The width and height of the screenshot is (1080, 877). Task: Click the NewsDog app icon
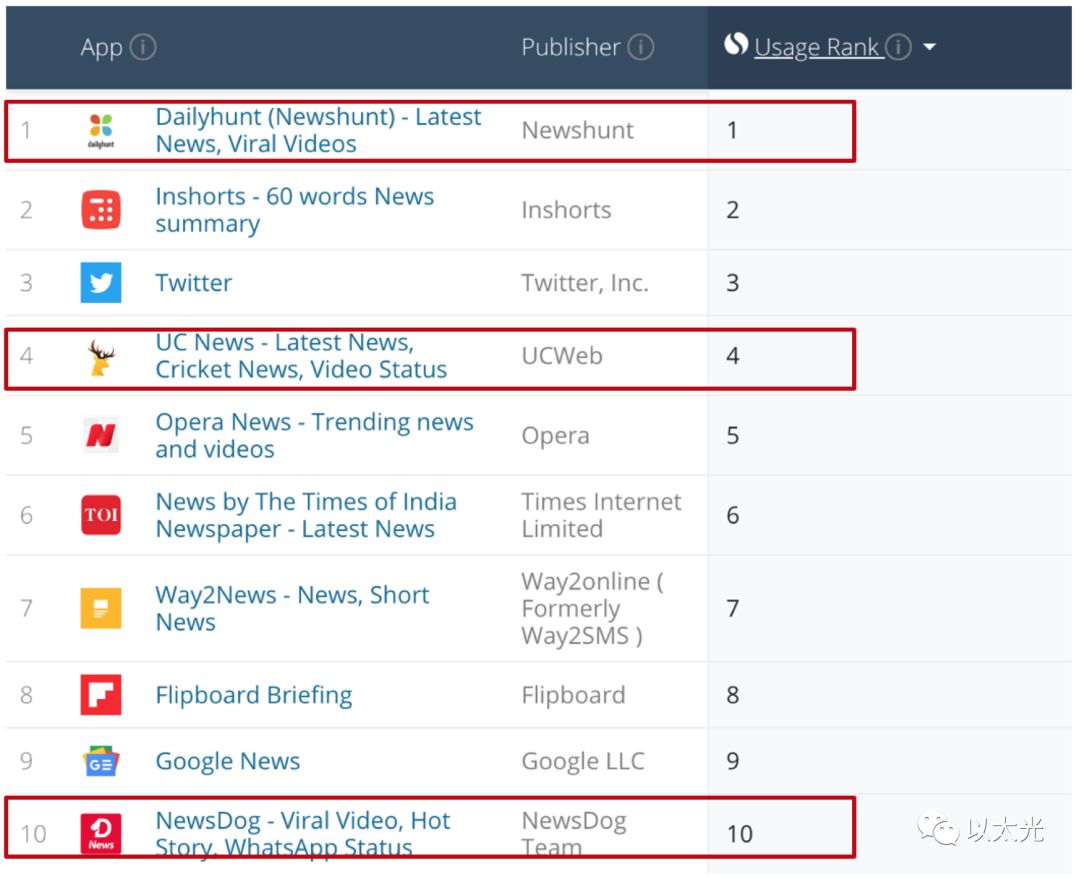pos(101,834)
